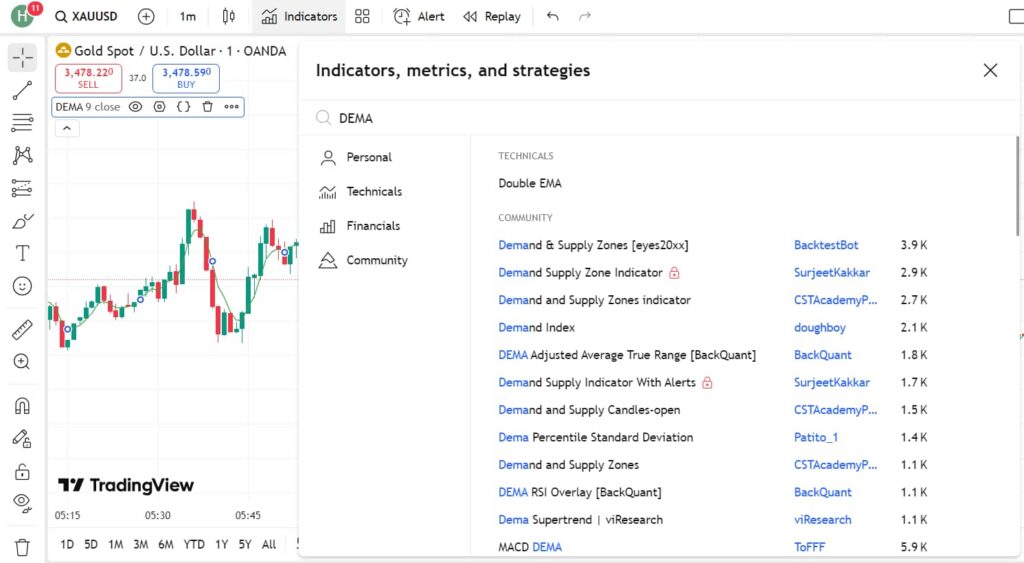This screenshot has width=1024, height=563.
Task: Click the trash can remove objects icon
Action: click(22, 547)
